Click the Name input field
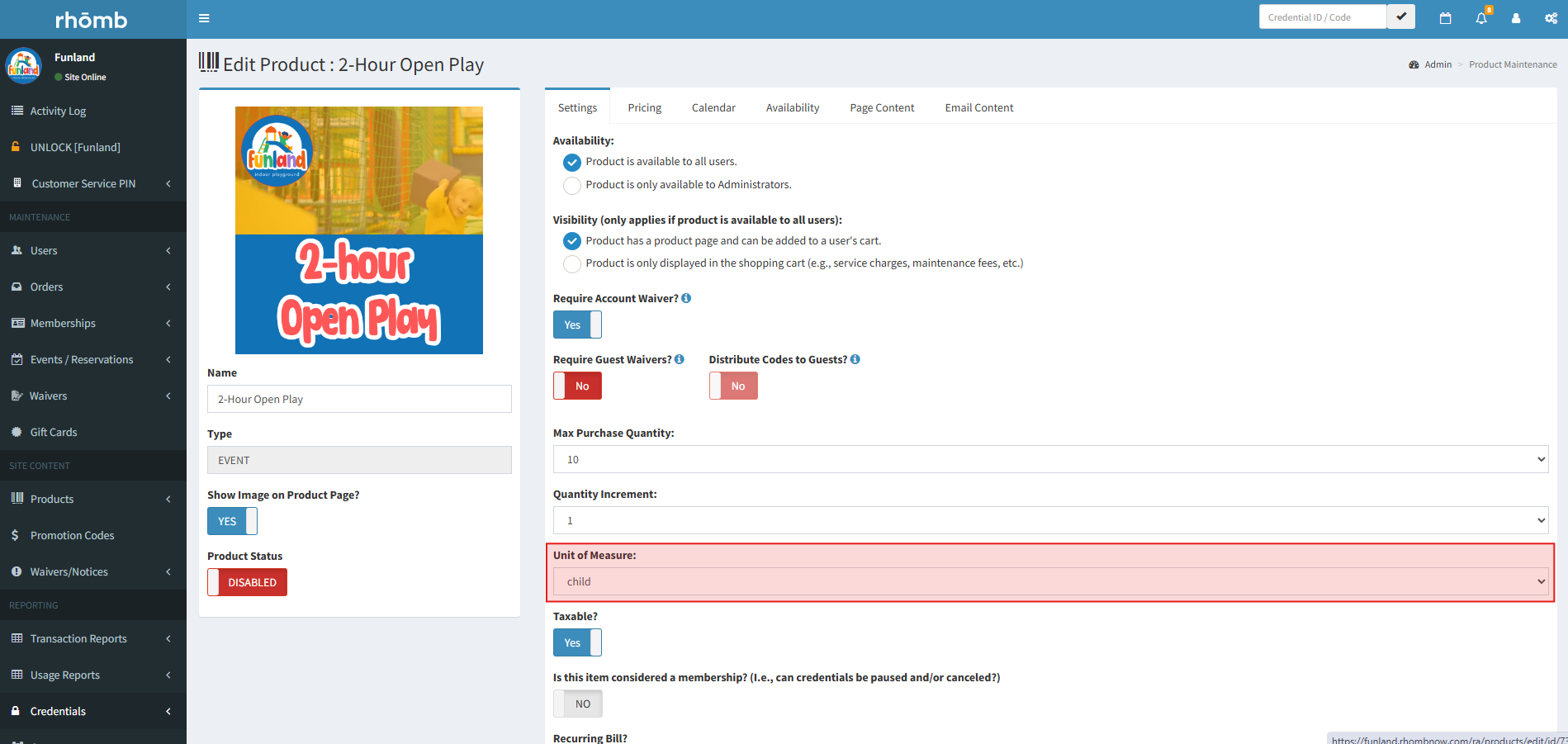 359,399
